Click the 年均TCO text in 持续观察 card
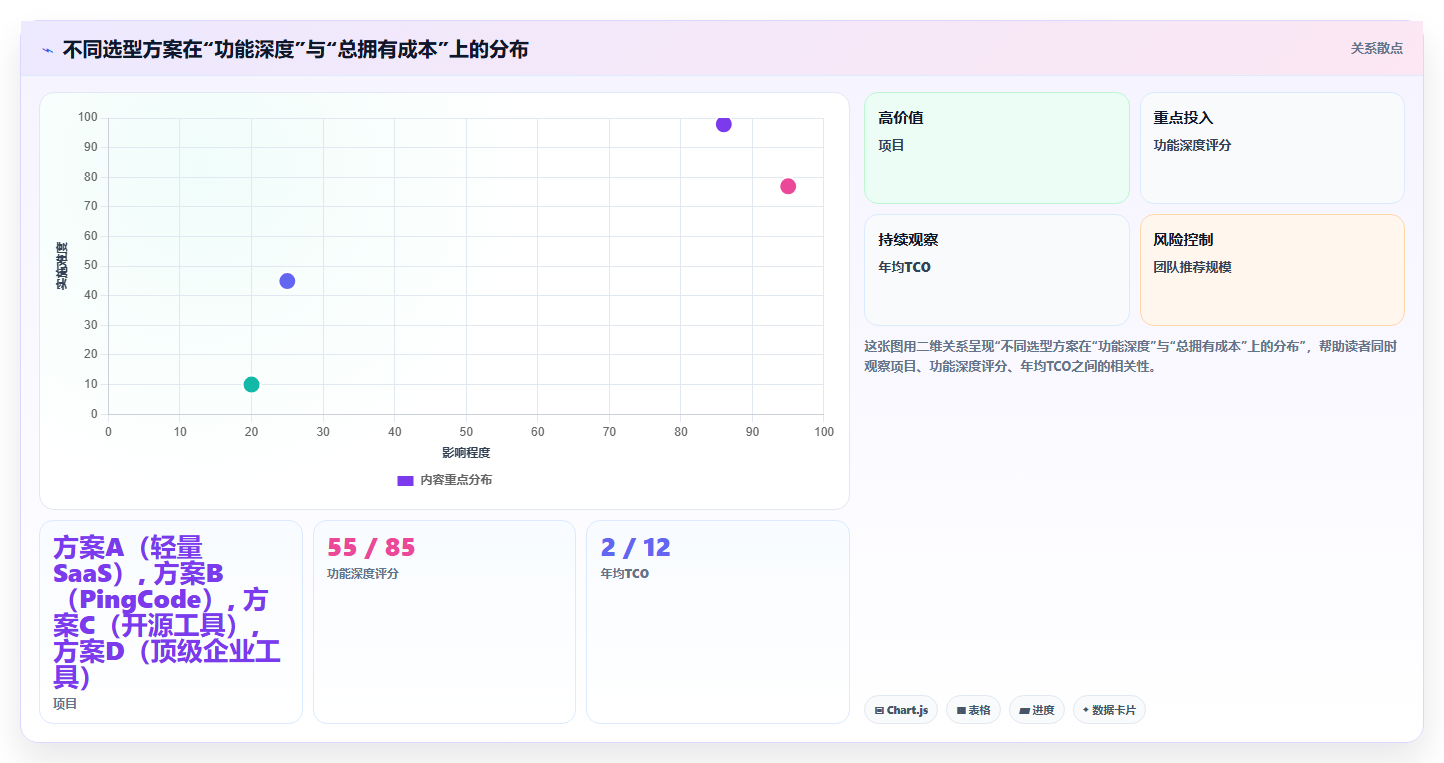This screenshot has width=1444, height=763. click(904, 267)
